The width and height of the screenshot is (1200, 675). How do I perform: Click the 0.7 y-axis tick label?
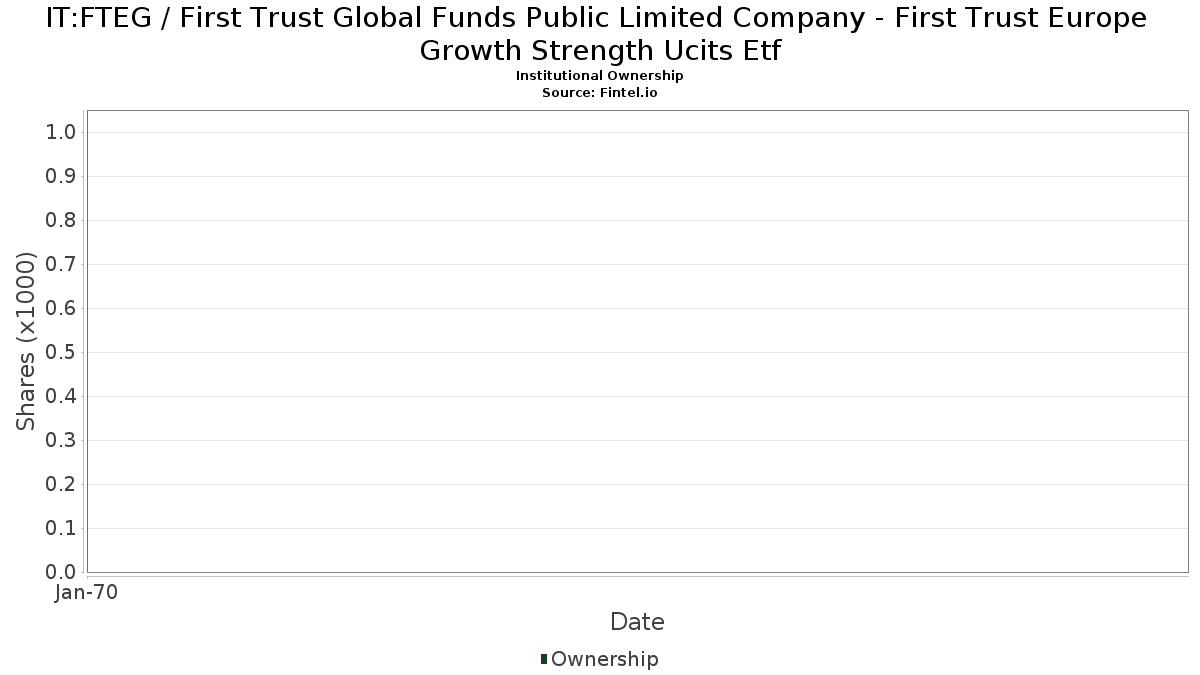(x=63, y=265)
